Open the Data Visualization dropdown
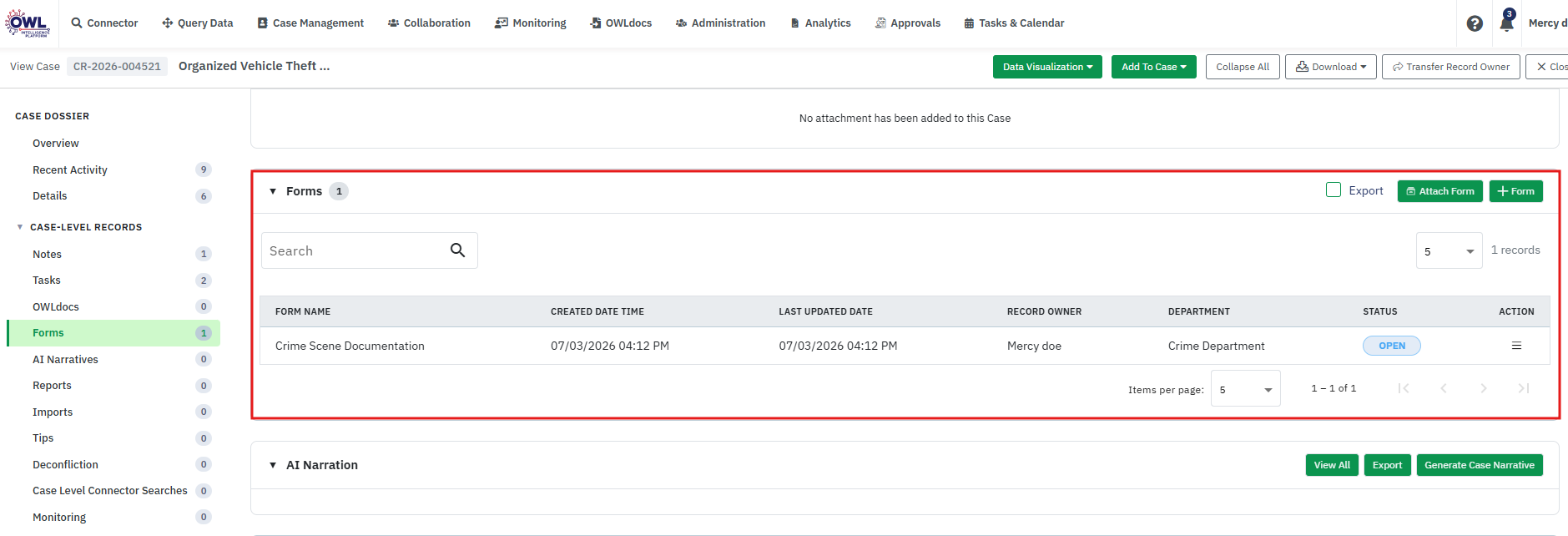 1047,67
